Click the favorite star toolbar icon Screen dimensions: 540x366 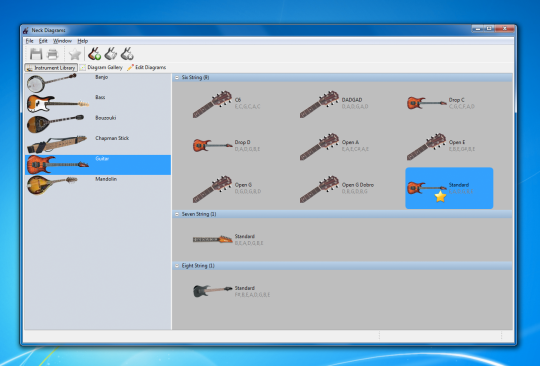(x=74, y=54)
